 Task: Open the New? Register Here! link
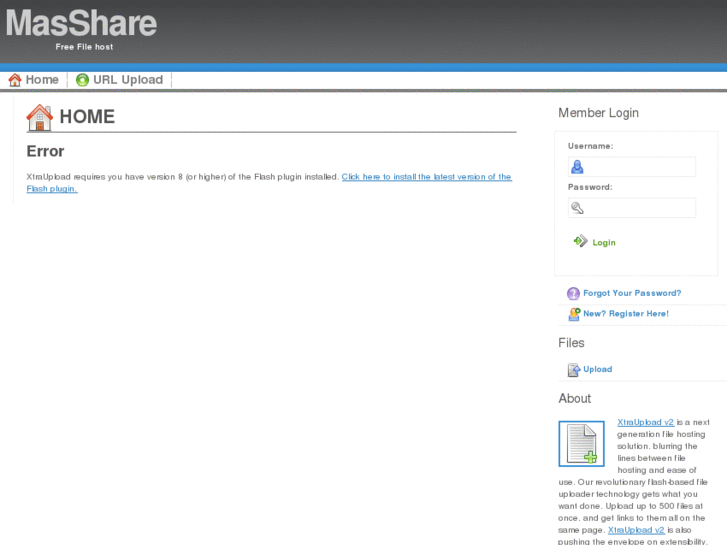(626, 314)
